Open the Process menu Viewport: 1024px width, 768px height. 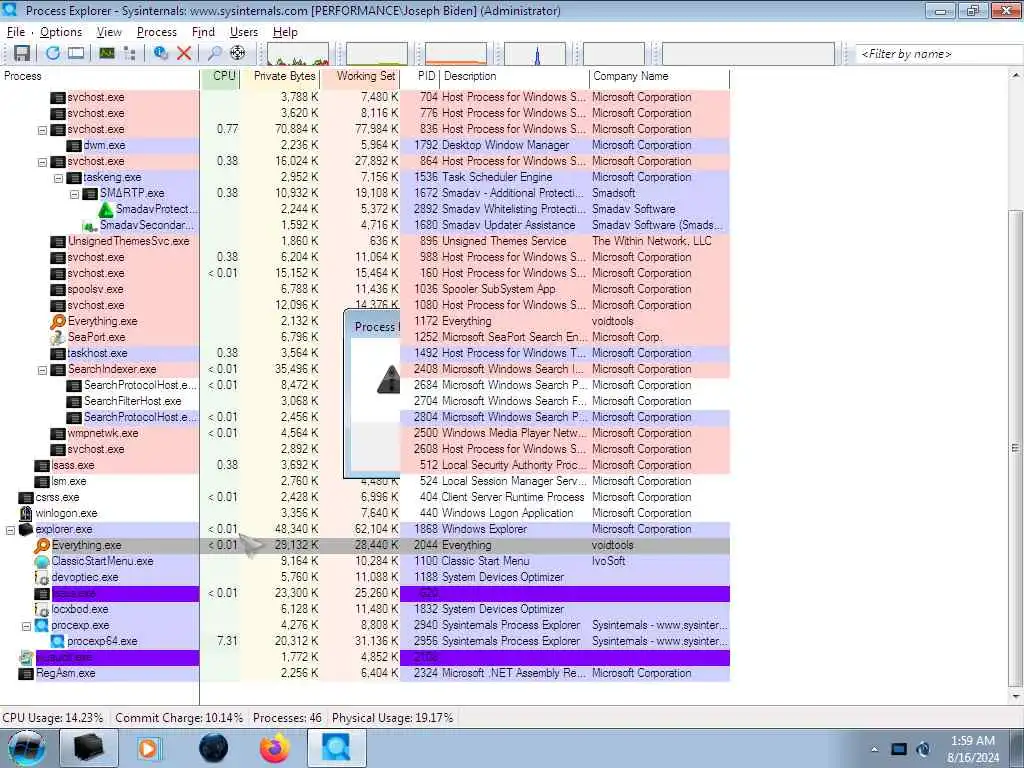pyautogui.click(x=157, y=32)
